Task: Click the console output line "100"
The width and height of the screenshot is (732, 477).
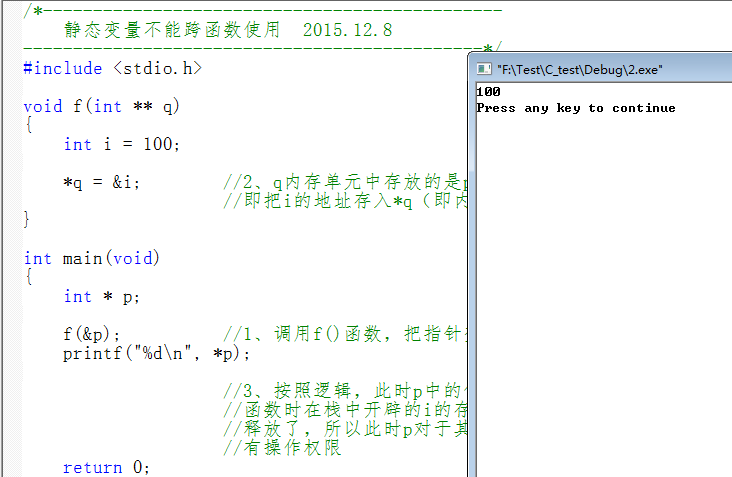Action: pyautogui.click(x=488, y=91)
